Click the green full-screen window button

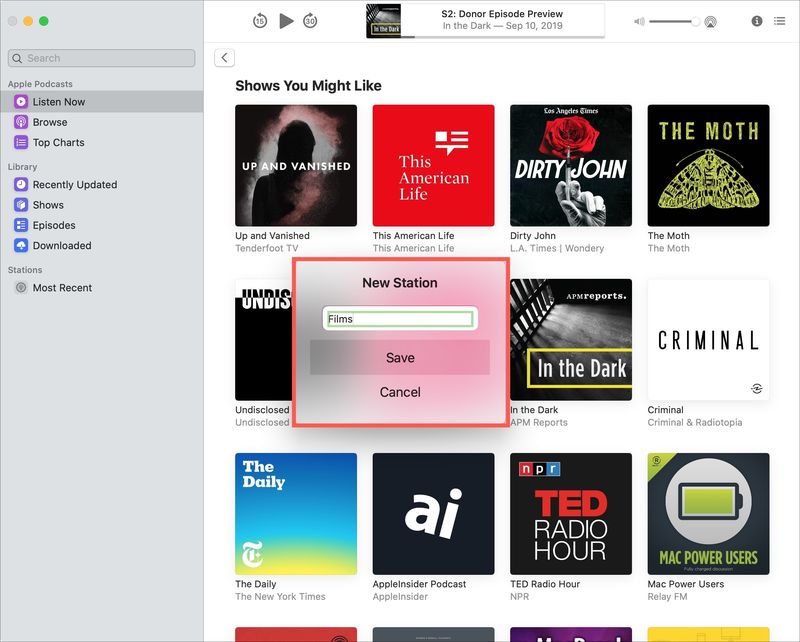(x=44, y=21)
